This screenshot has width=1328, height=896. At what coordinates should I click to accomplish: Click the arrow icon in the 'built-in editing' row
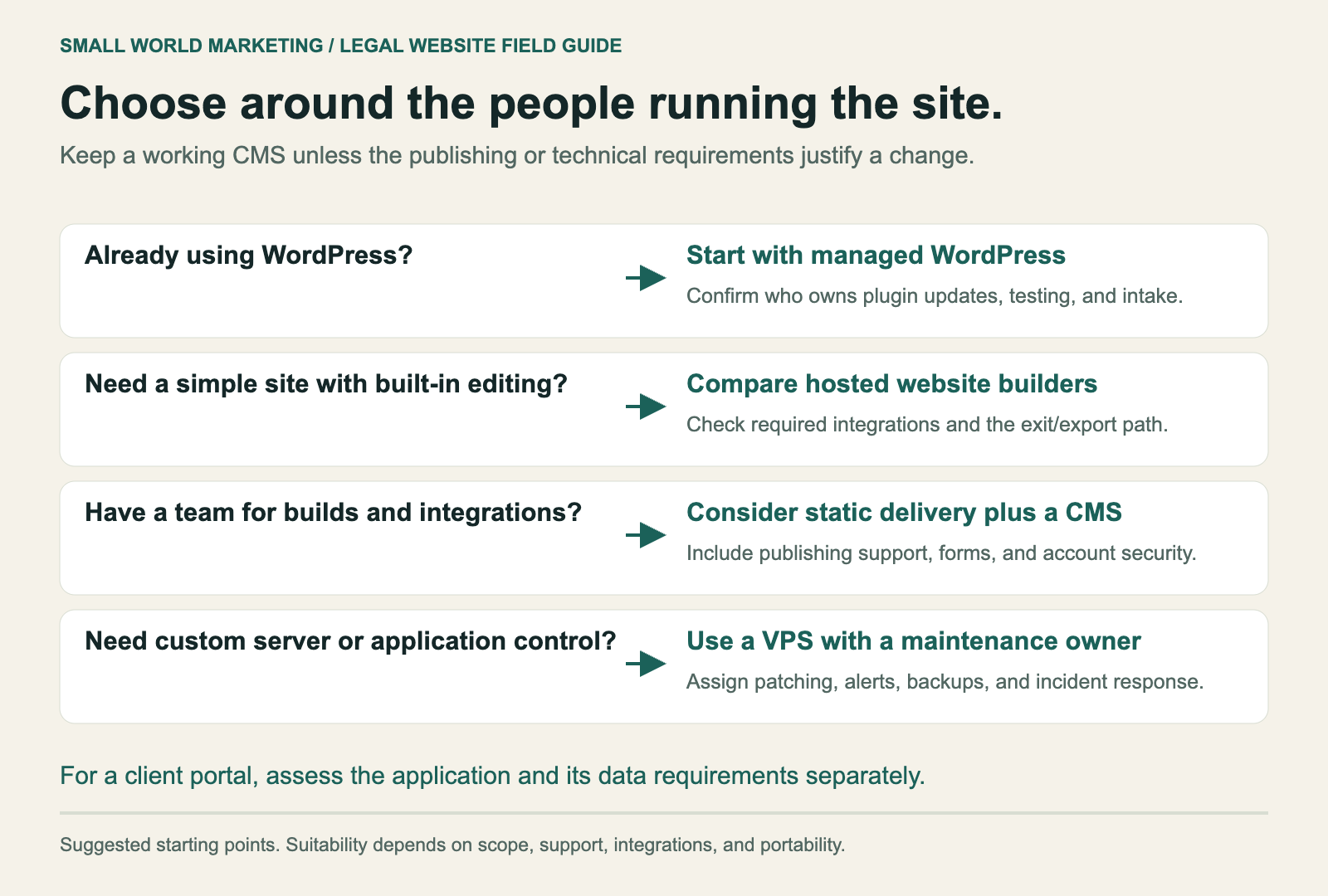[x=646, y=407]
